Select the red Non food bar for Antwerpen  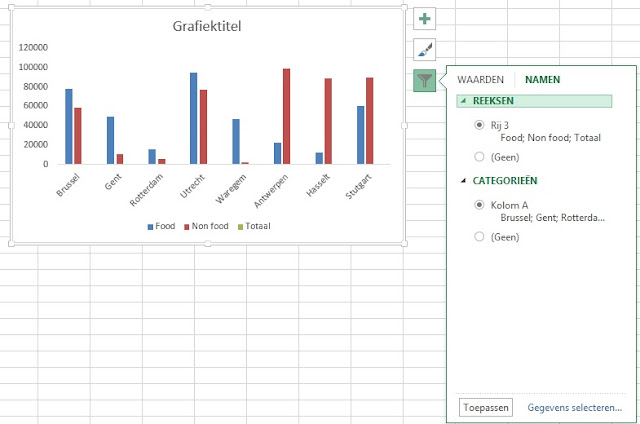[287, 116]
